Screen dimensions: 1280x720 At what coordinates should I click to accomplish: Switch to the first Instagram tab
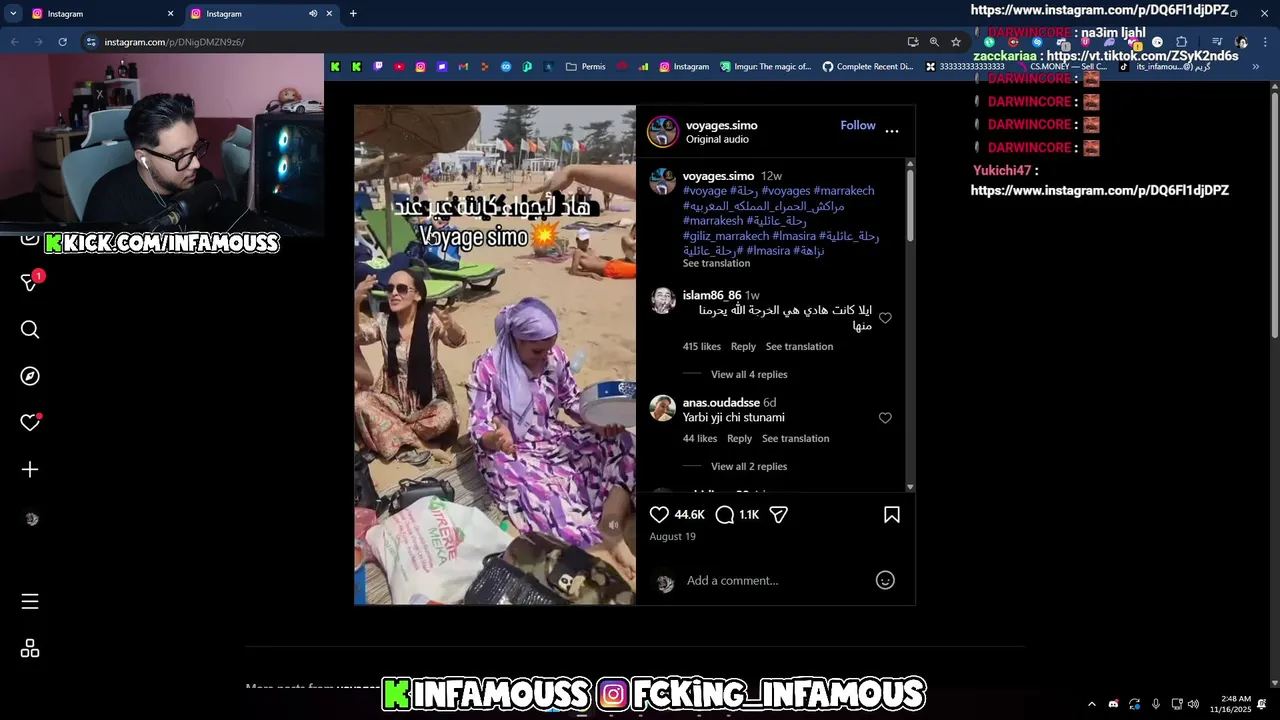(103, 14)
